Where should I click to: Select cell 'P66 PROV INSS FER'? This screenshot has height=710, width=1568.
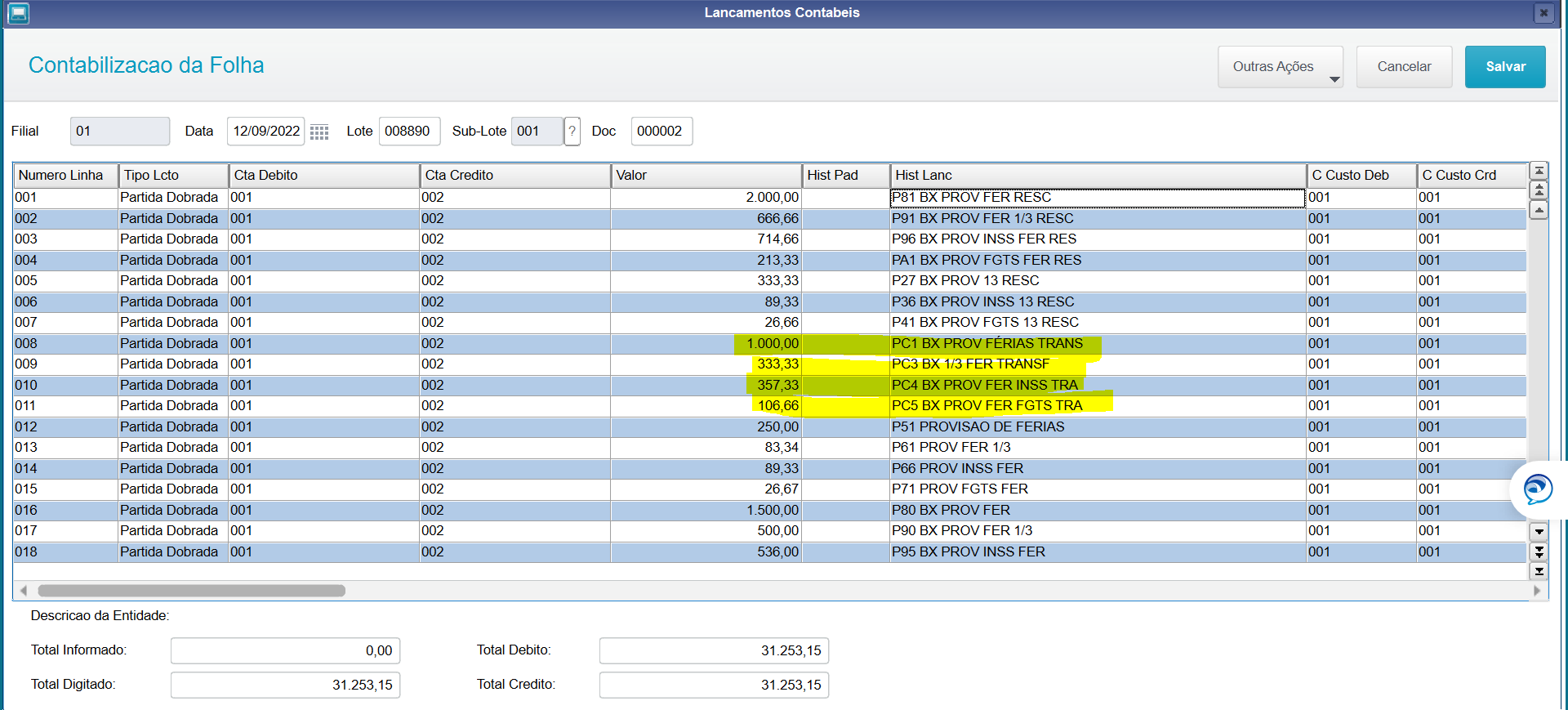1098,469
